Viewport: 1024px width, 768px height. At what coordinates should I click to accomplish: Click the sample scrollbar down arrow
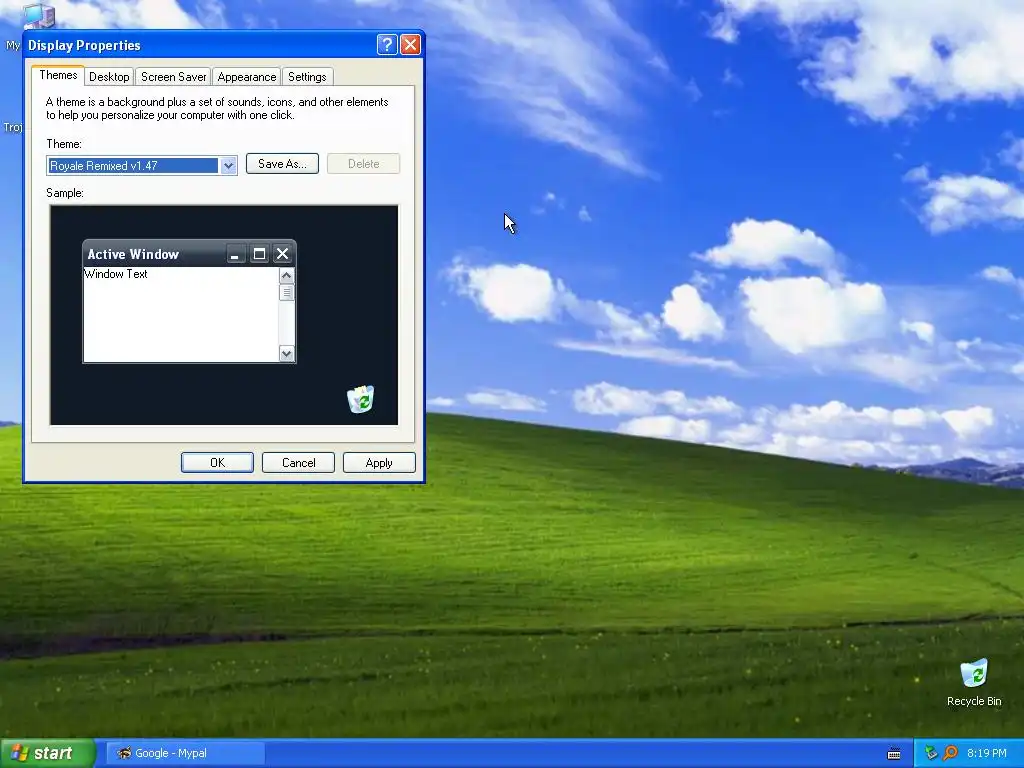(x=287, y=353)
